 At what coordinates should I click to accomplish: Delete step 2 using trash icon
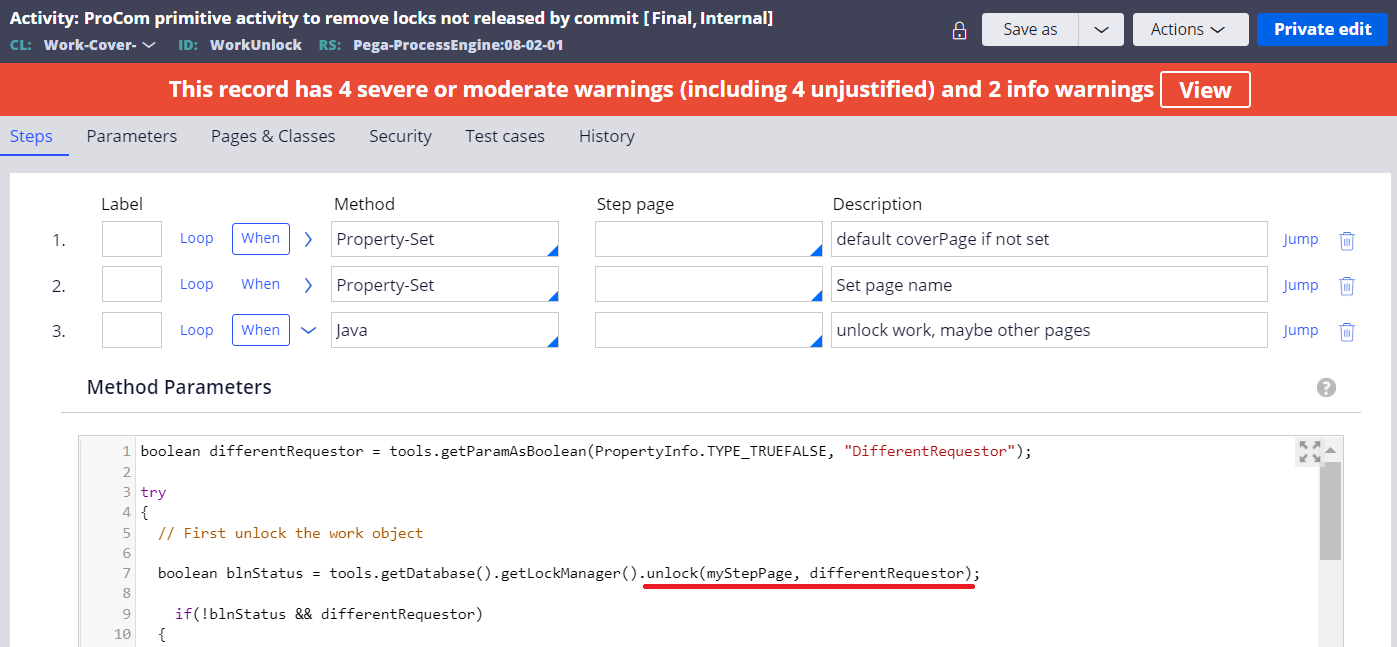click(1347, 286)
